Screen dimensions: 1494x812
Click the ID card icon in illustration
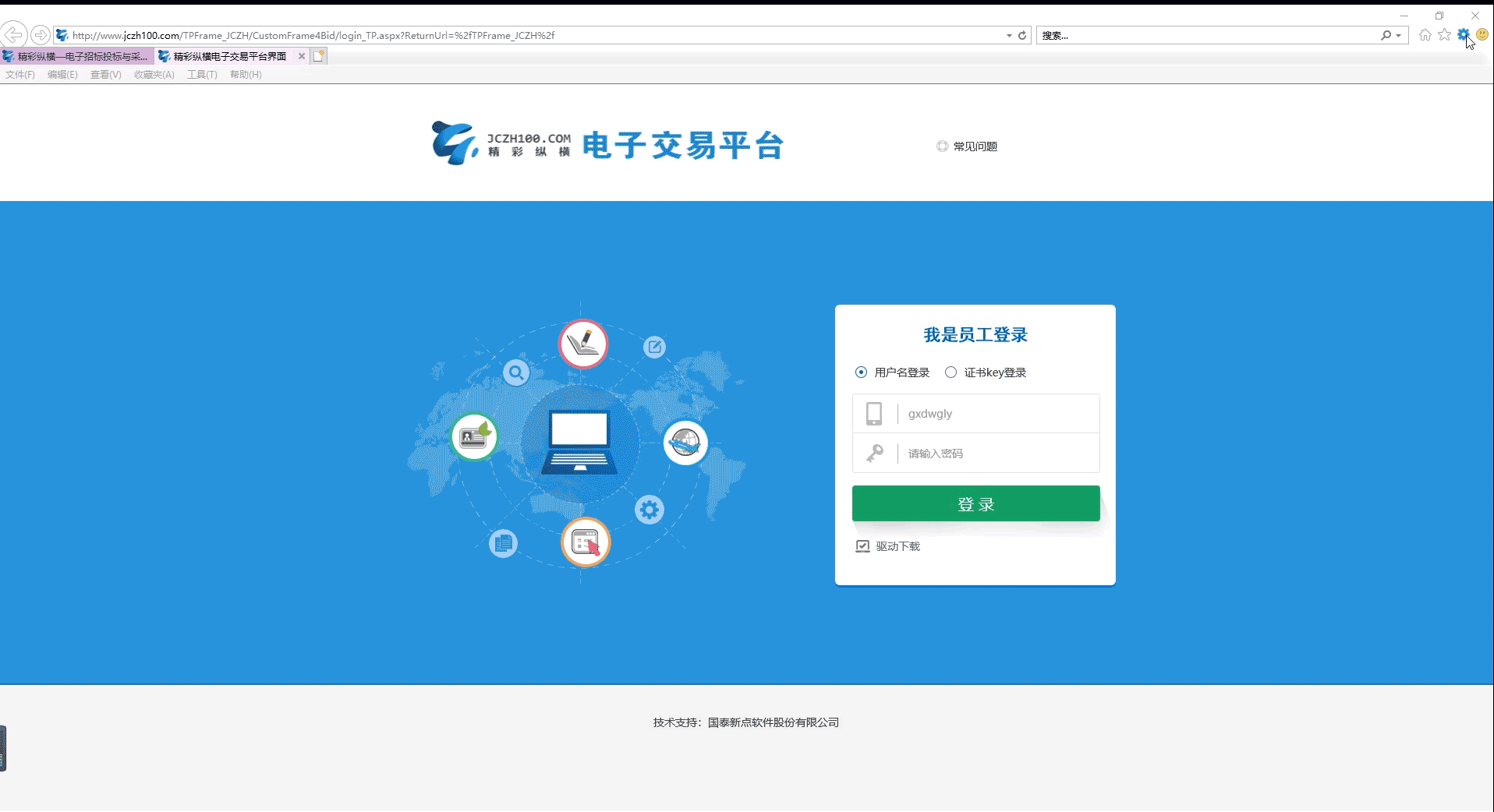pyautogui.click(x=474, y=436)
